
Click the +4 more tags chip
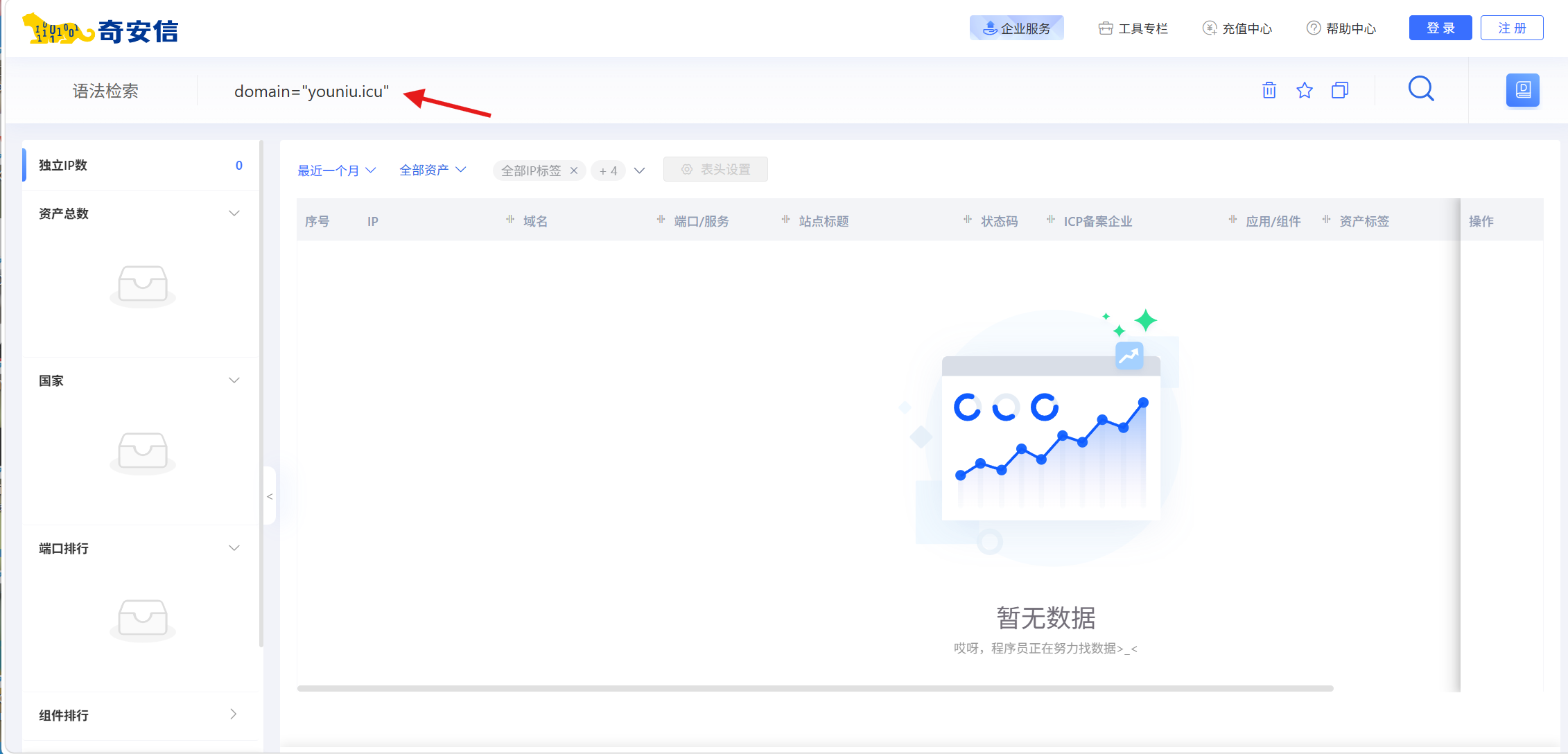tap(608, 170)
